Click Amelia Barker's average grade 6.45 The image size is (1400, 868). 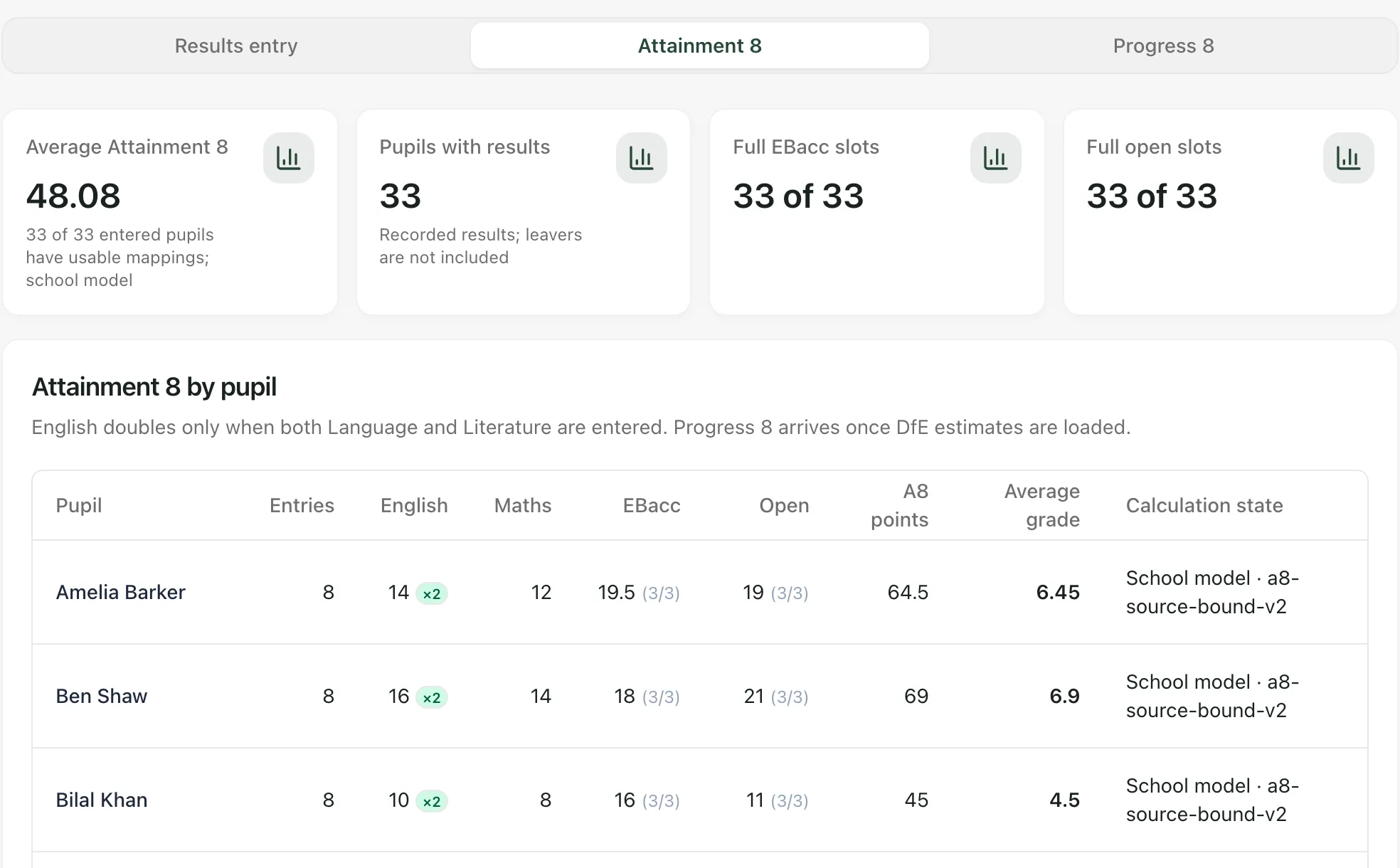pyautogui.click(x=1058, y=592)
